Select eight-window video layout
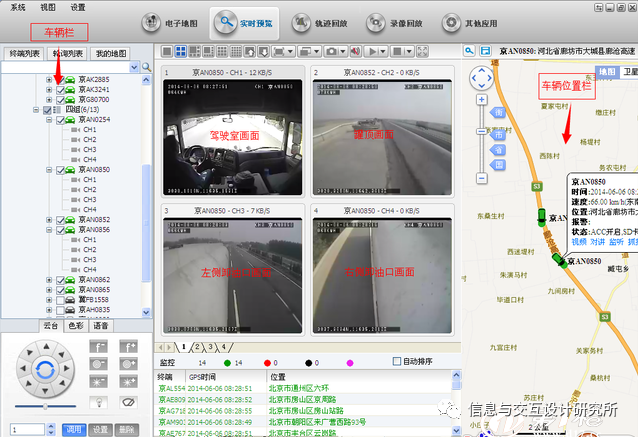This screenshot has width=638, height=437. (x=208, y=51)
